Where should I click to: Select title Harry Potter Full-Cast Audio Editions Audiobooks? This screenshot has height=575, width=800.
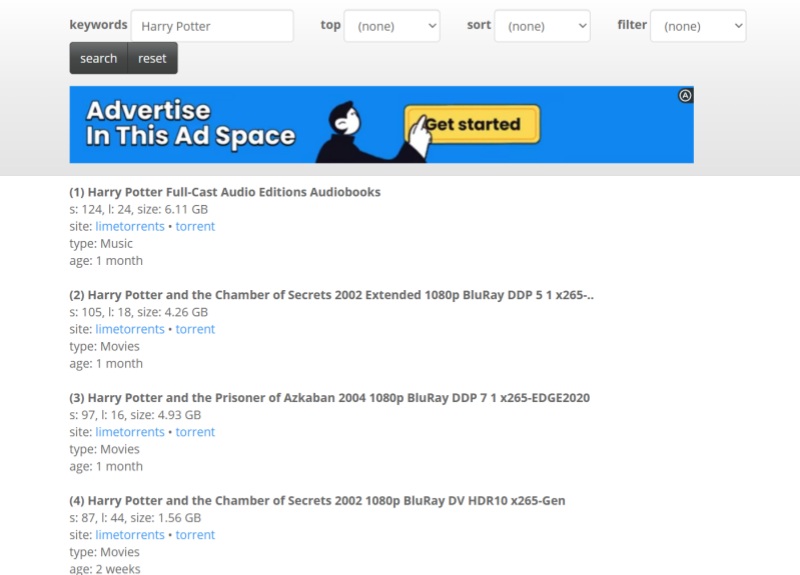point(225,192)
